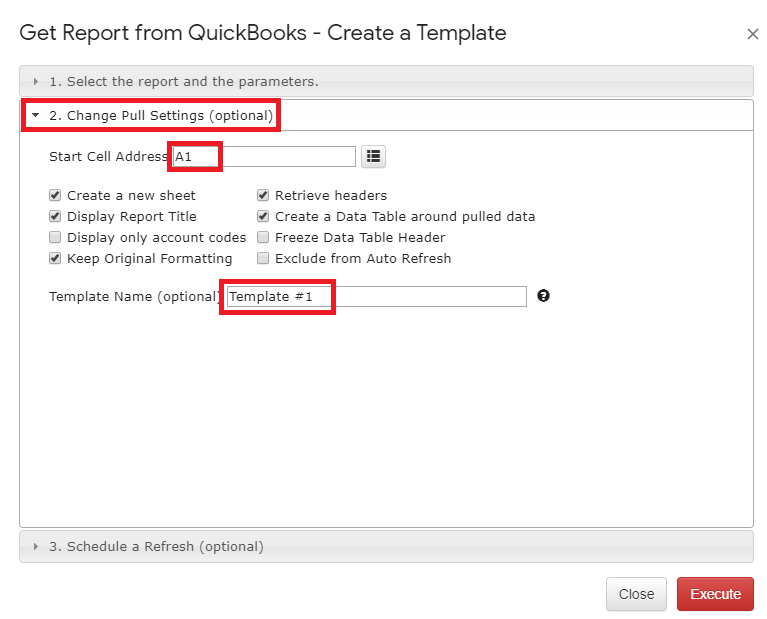Click the cell range selector list icon
The height and width of the screenshot is (619, 767).
(373, 157)
